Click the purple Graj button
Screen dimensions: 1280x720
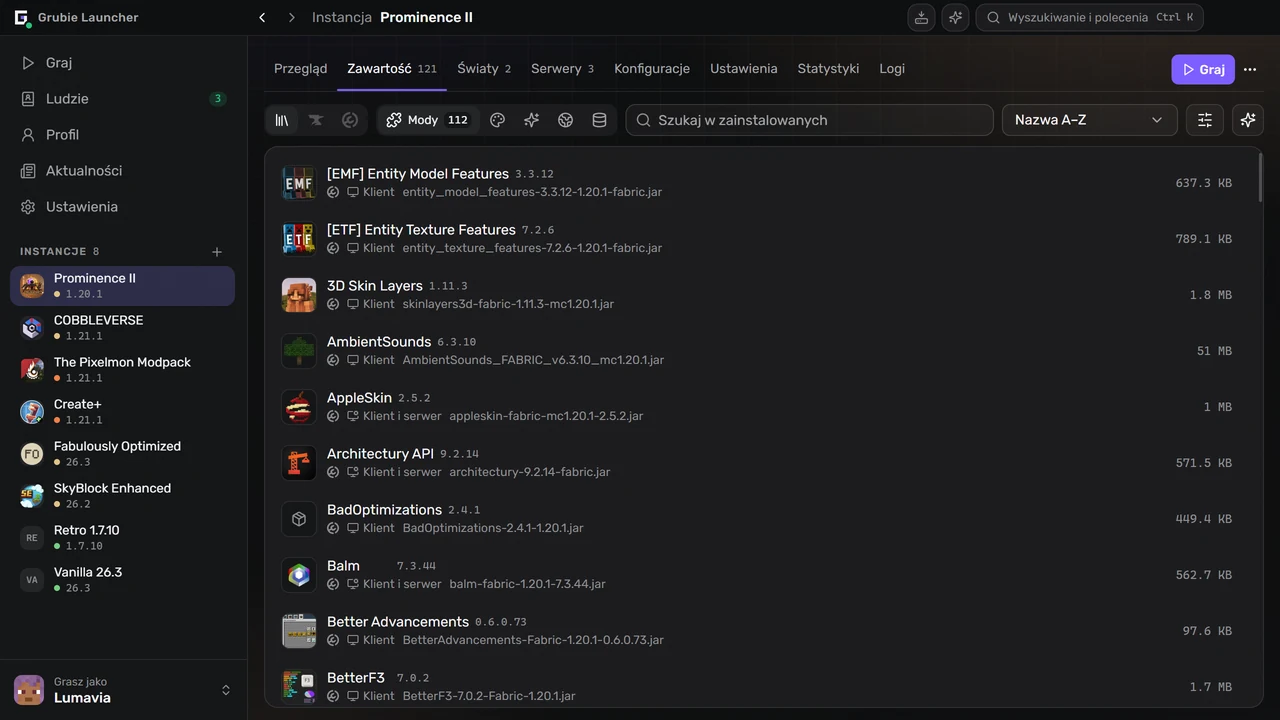pyautogui.click(x=1203, y=69)
